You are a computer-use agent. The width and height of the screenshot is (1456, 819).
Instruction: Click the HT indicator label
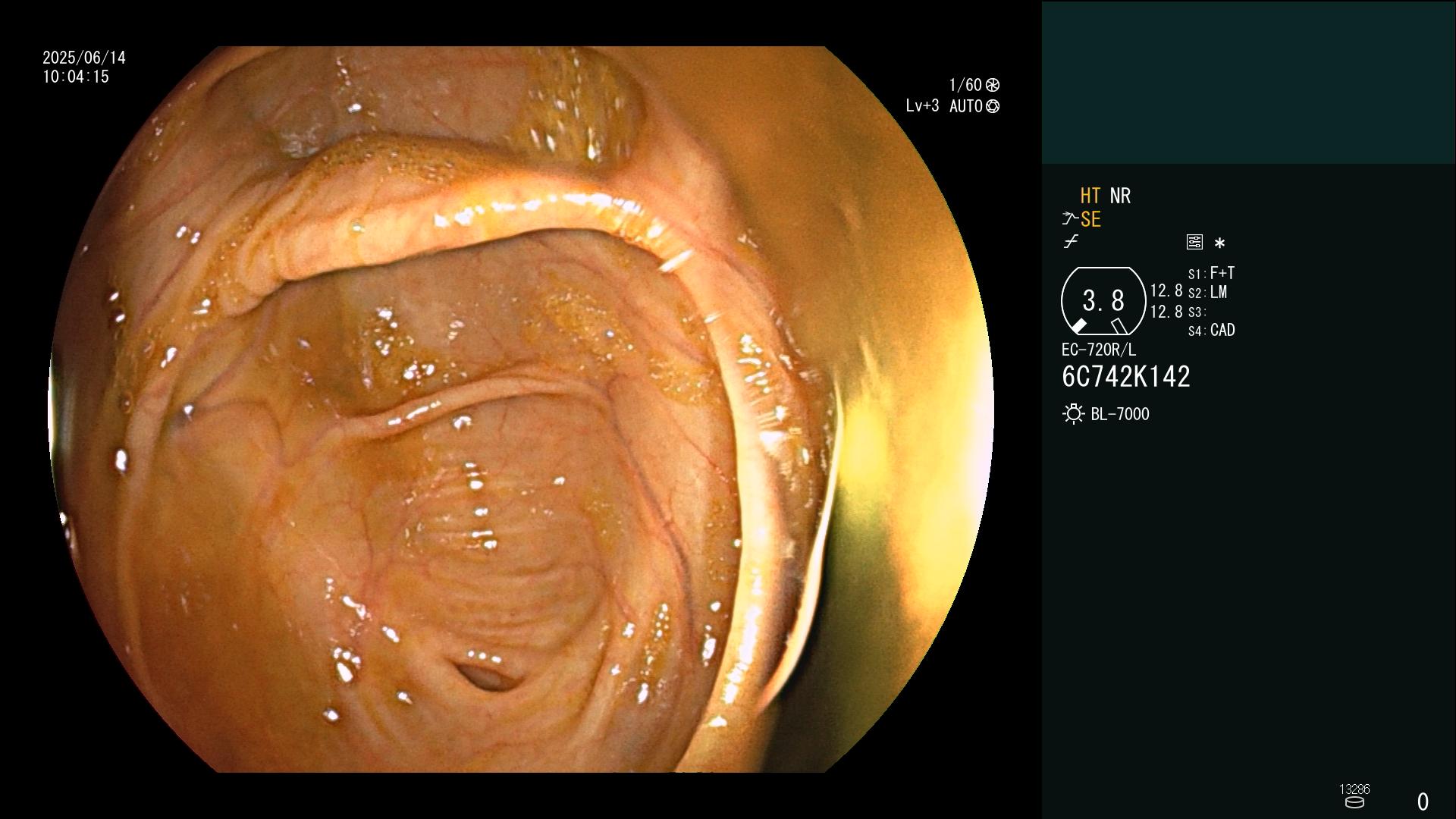[x=1090, y=196]
